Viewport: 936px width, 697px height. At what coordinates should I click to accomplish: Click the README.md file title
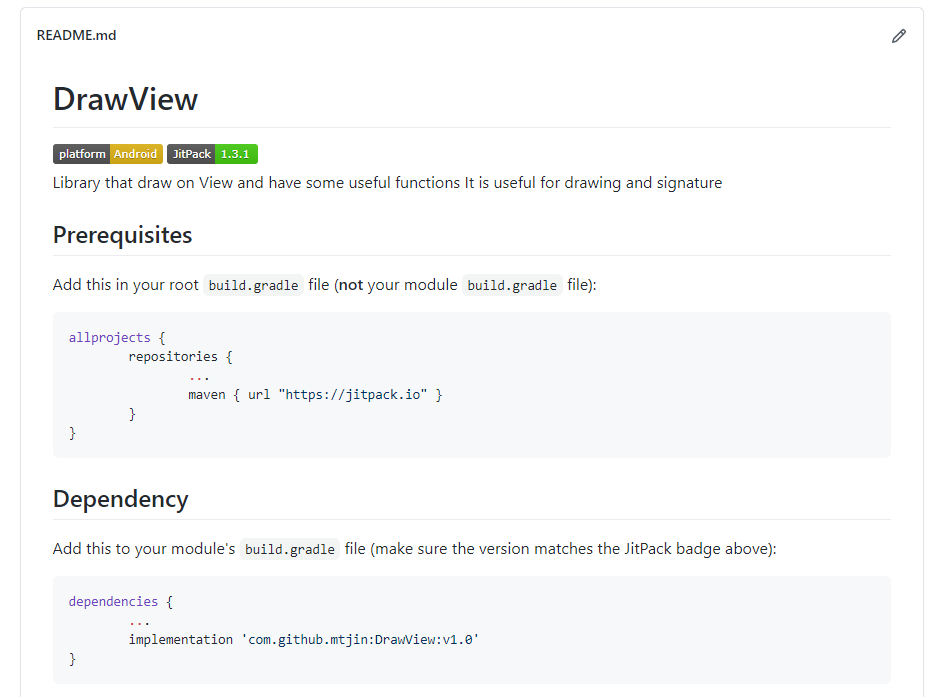pos(76,35)
